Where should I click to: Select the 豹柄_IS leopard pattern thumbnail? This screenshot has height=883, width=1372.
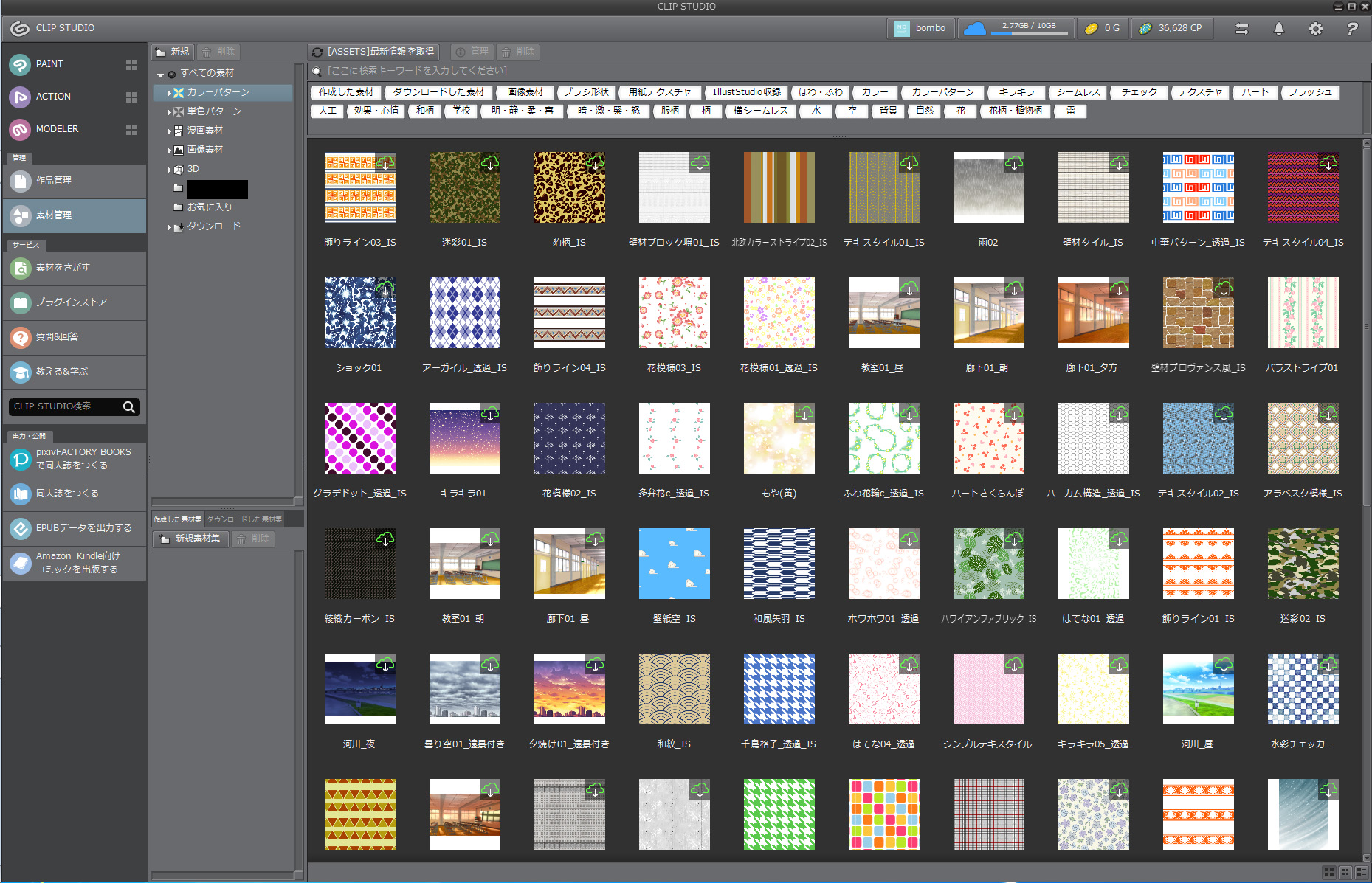pyautogui.click(x=569, y=187)
